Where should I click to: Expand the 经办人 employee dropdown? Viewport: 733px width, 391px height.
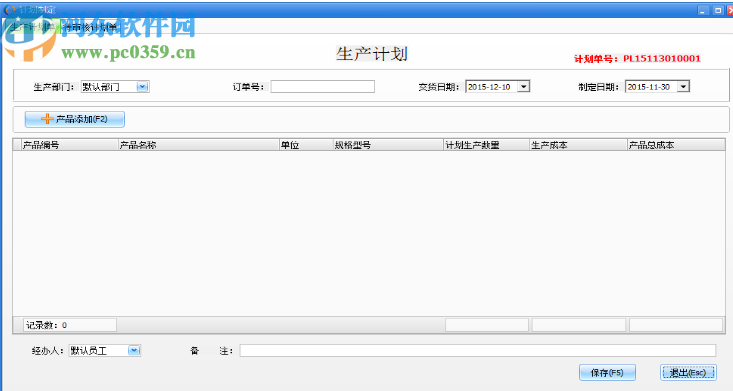(x=134, y=350)
